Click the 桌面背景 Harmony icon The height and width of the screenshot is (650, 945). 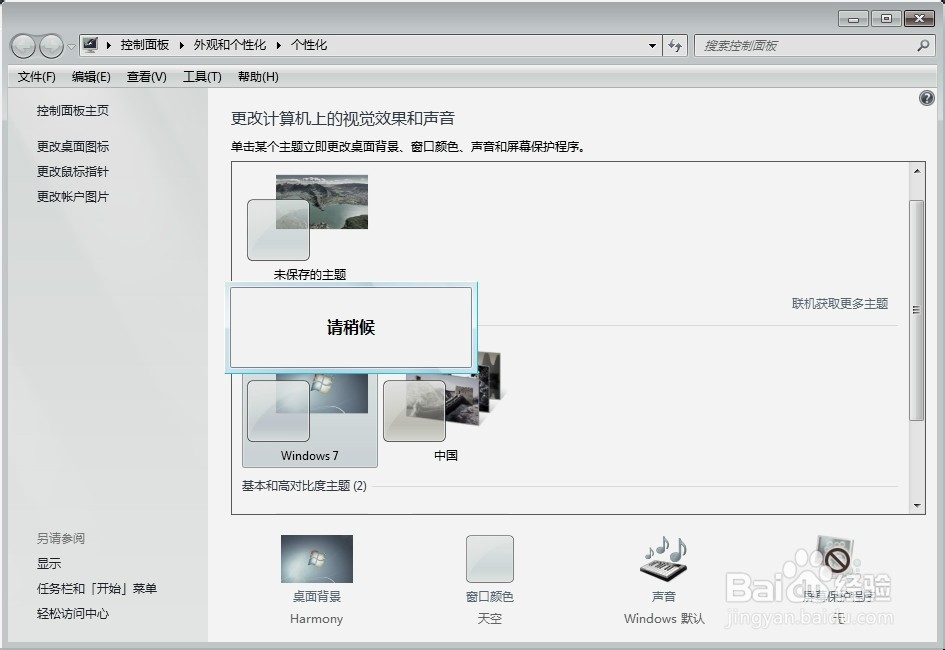316,558
